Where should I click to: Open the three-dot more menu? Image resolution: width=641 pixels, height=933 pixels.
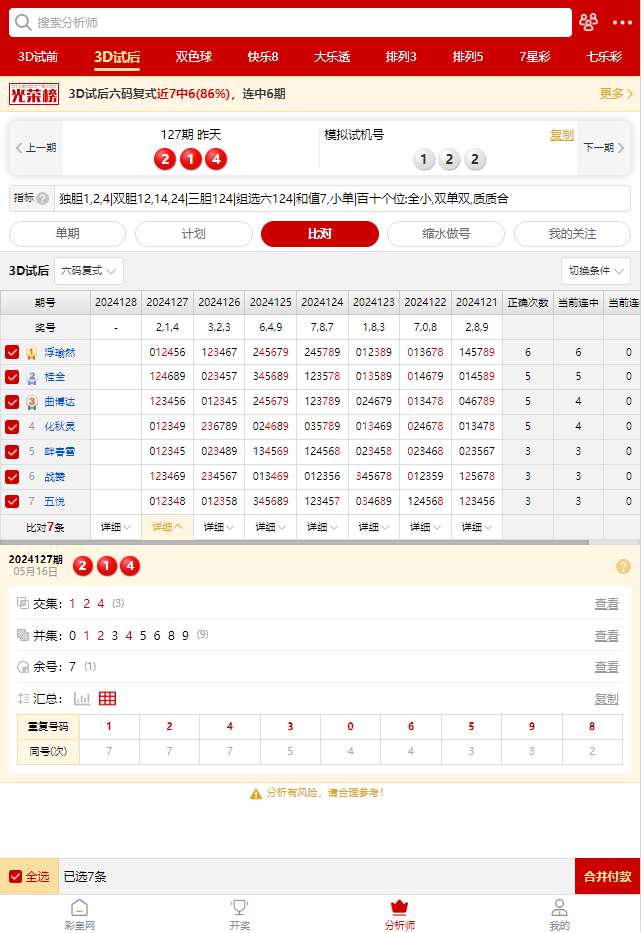click(622, 22)
